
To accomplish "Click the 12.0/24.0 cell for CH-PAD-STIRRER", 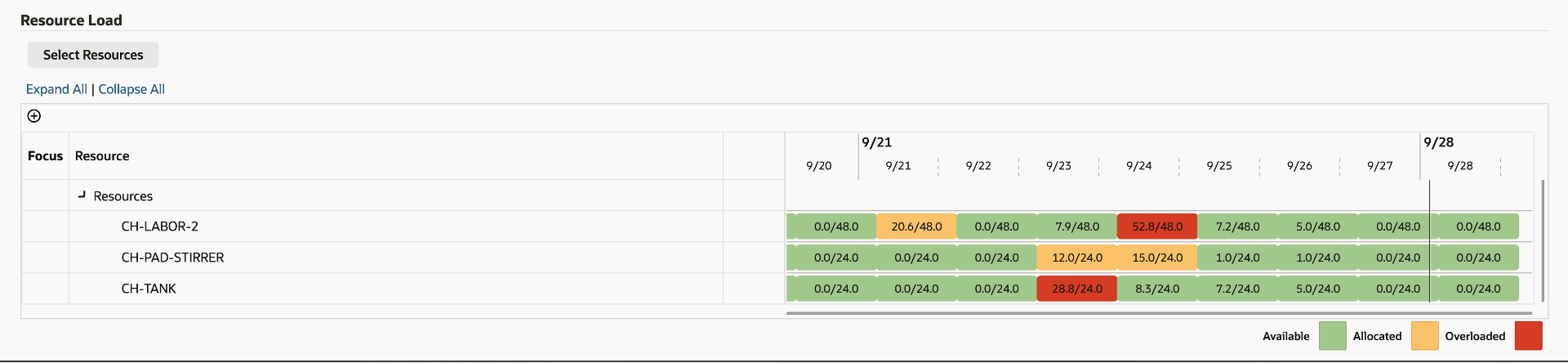I will tap(1076, 258).
